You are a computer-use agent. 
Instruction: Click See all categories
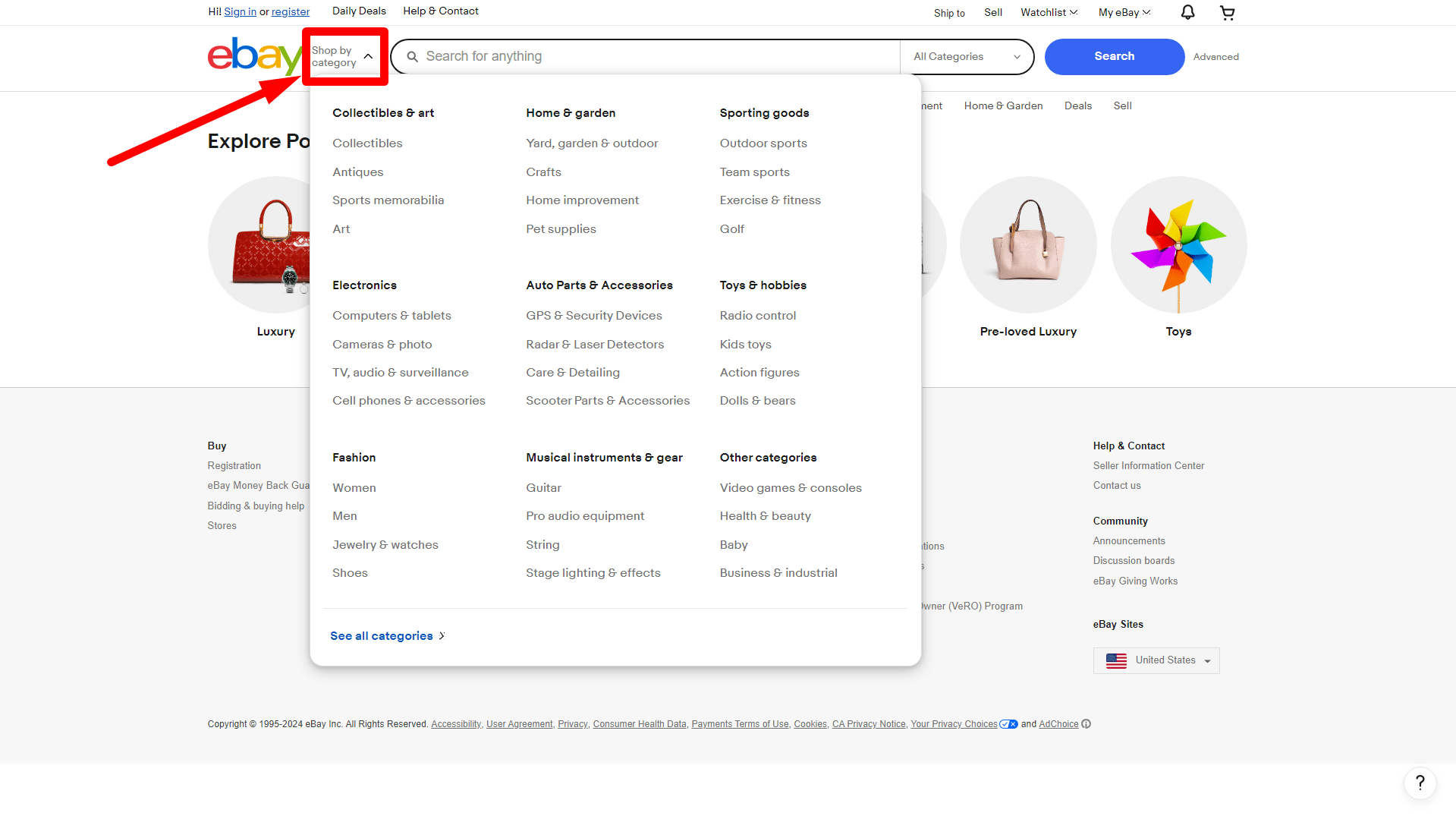click(387, 636)
